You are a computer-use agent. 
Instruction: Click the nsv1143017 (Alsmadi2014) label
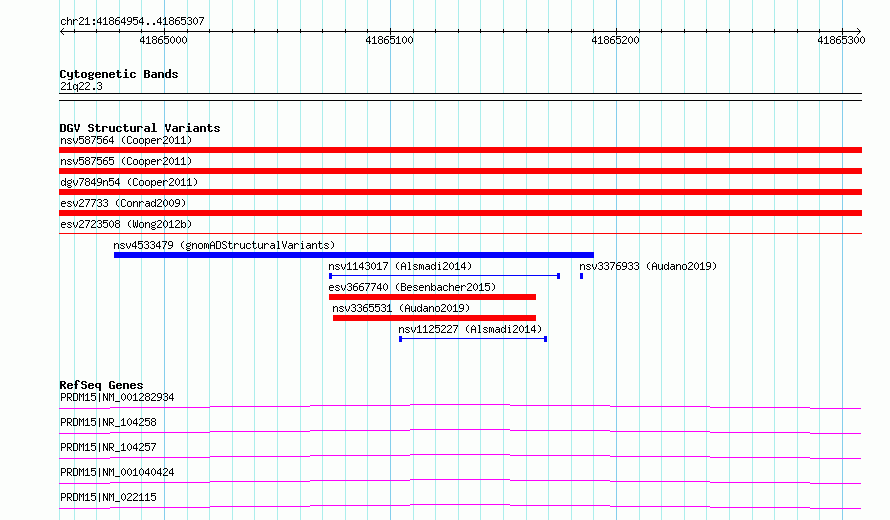(x=400, y=266)
